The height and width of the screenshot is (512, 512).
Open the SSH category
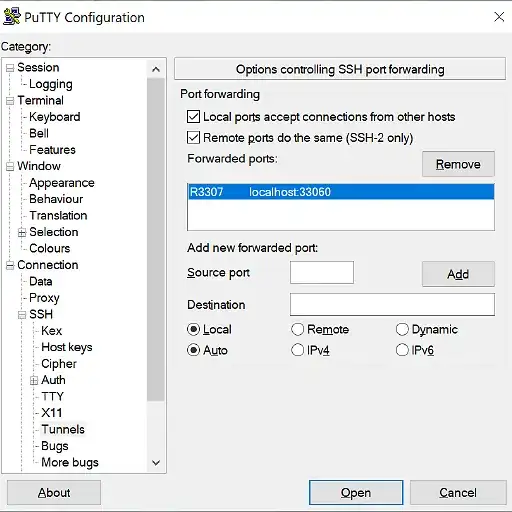pos(41,314)
